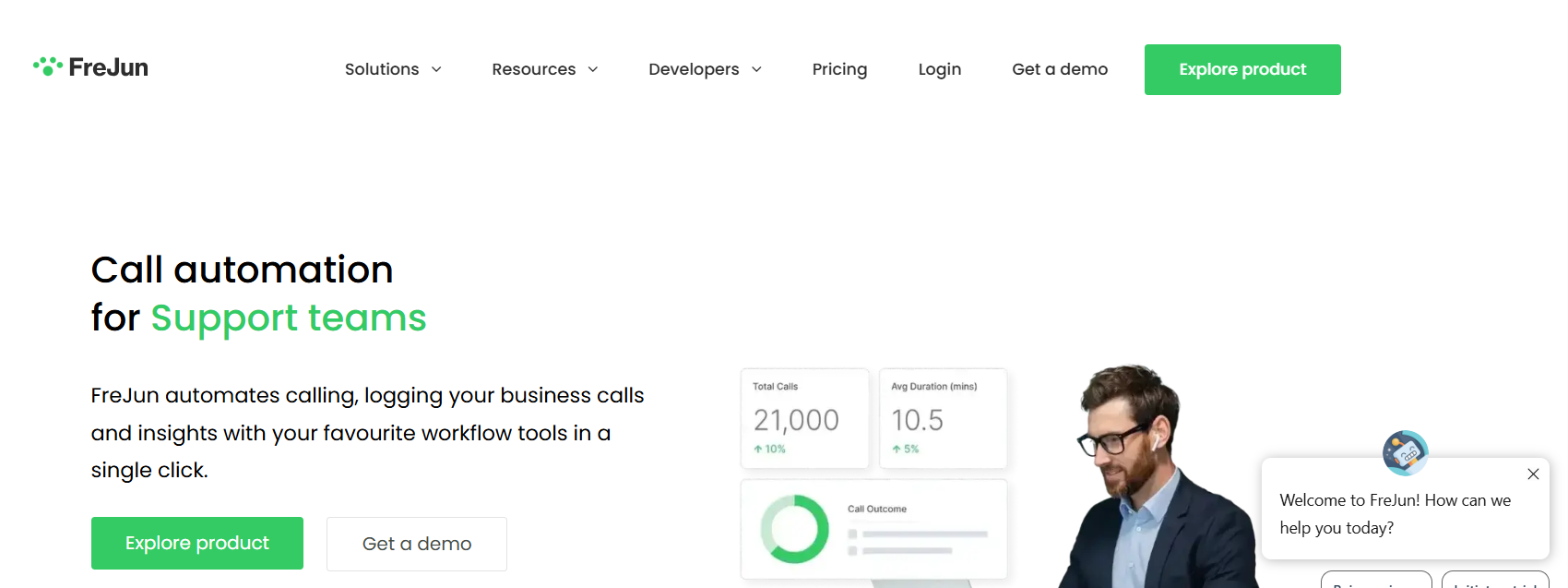The height and width of the screenshot is (588, 1568).
Task: Close the FreJun welcome chat popup
Action: 1533,474
